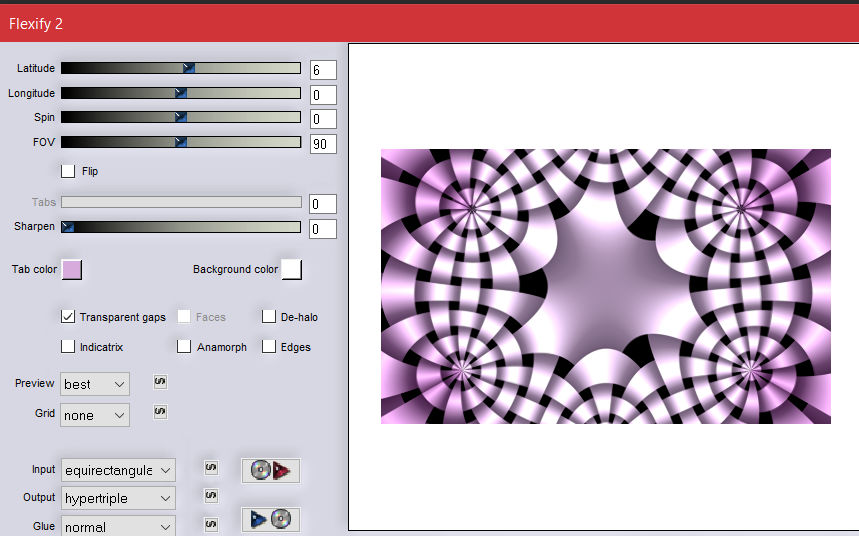859x536 pixels.
Task: Uncheck Transparent gaps
Action: (68, 316)
